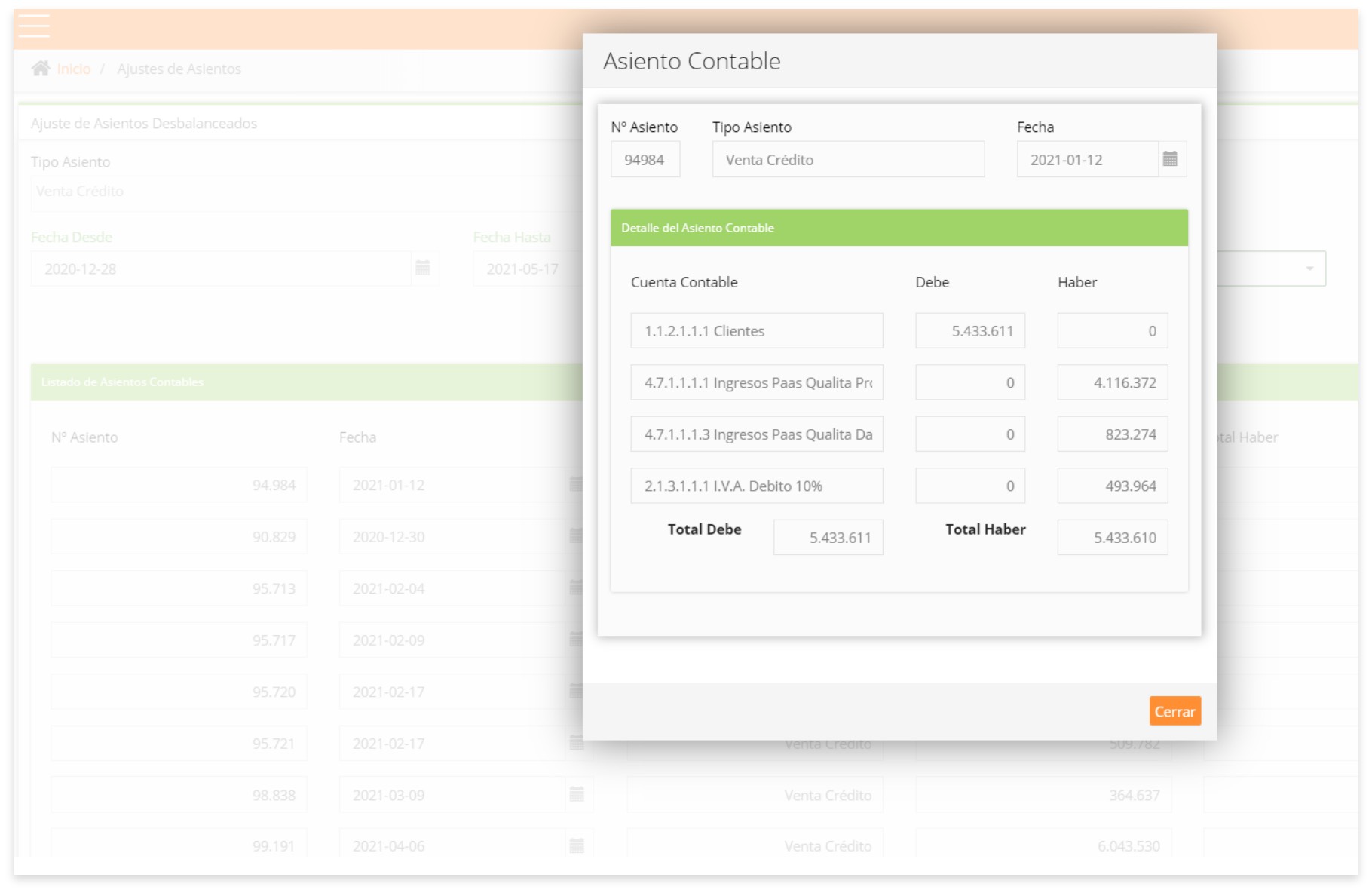Screen dimensions: 1372x893
Task: Click asiento number 95.721 in list
Action: [x=179, y=743]
